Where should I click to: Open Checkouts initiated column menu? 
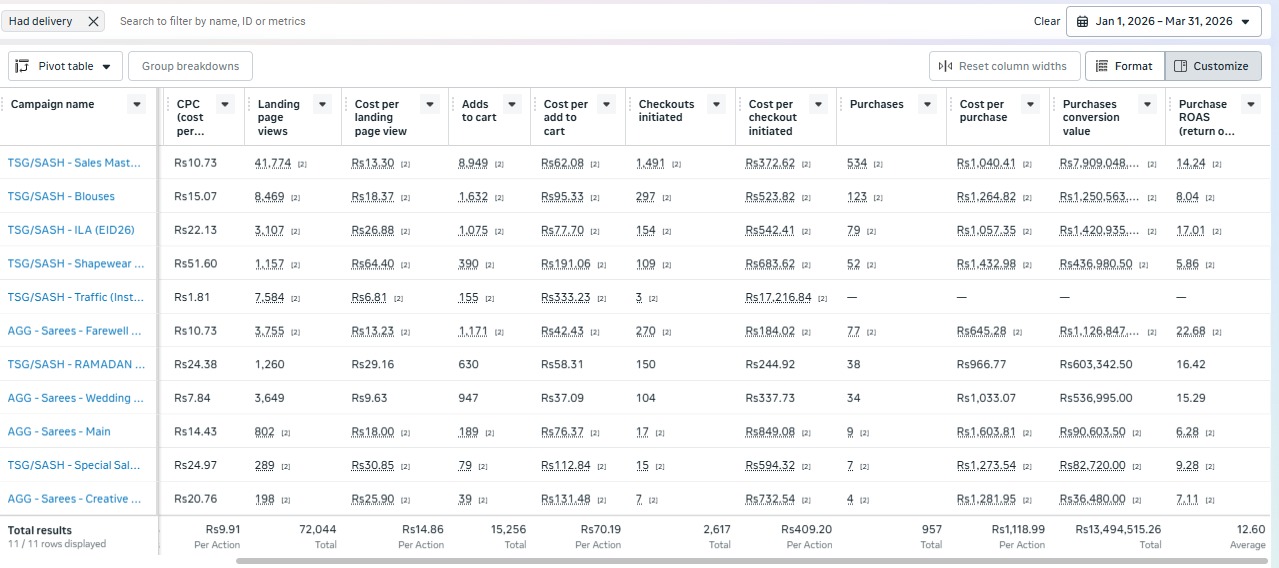pyautogui.click(x=716, y=104)
